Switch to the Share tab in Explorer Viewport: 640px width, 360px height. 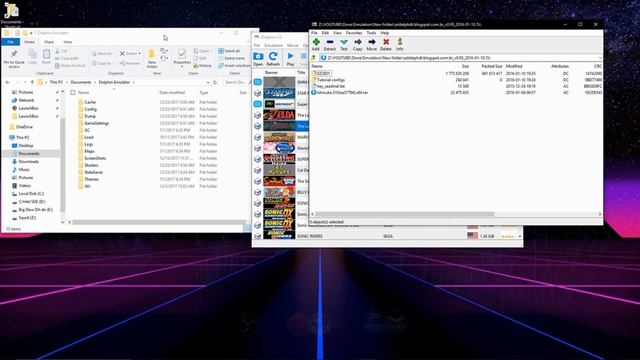(x=49, y=42)
